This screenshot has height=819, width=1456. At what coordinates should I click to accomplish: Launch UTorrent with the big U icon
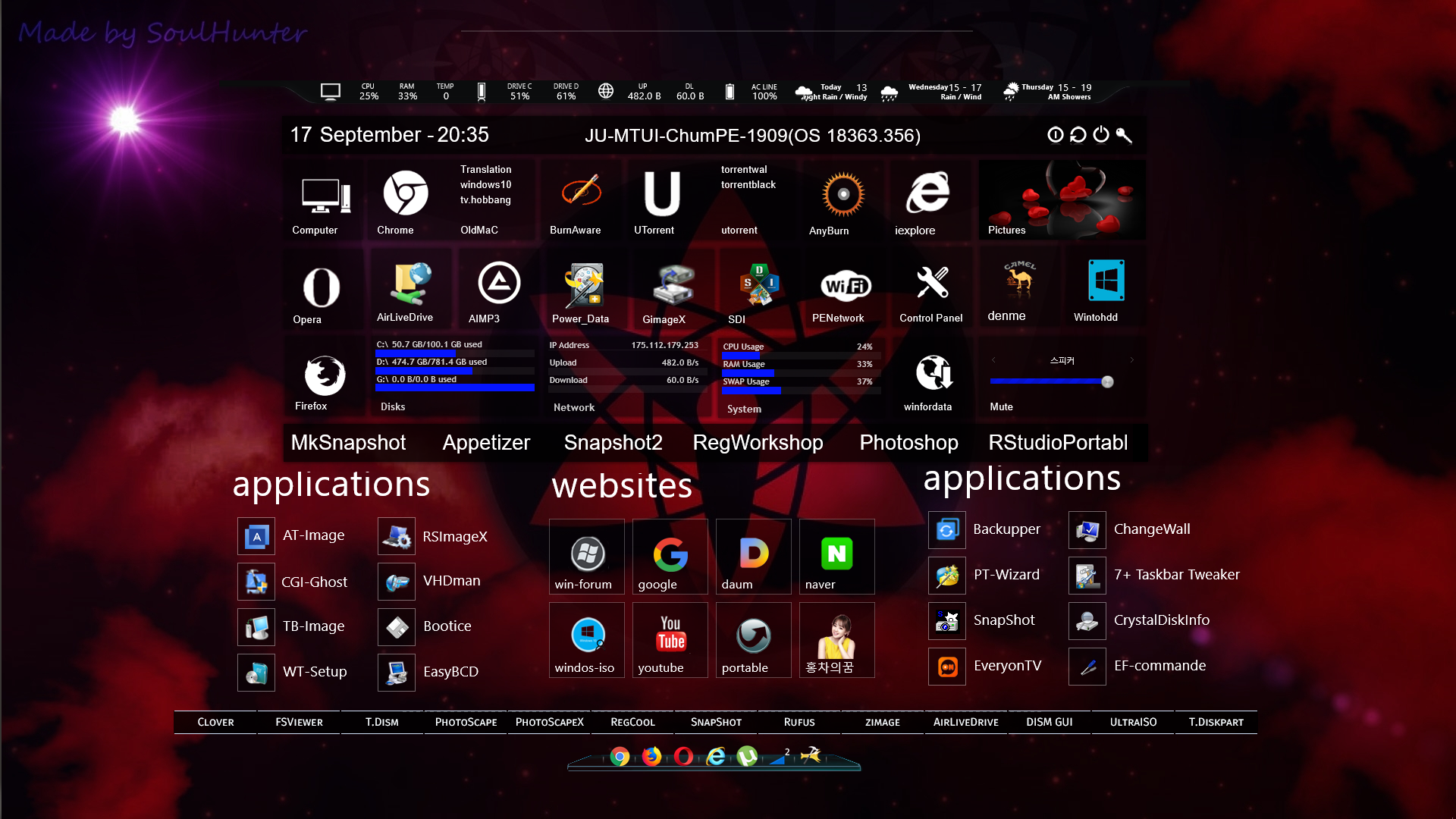(x=662, y=193)
